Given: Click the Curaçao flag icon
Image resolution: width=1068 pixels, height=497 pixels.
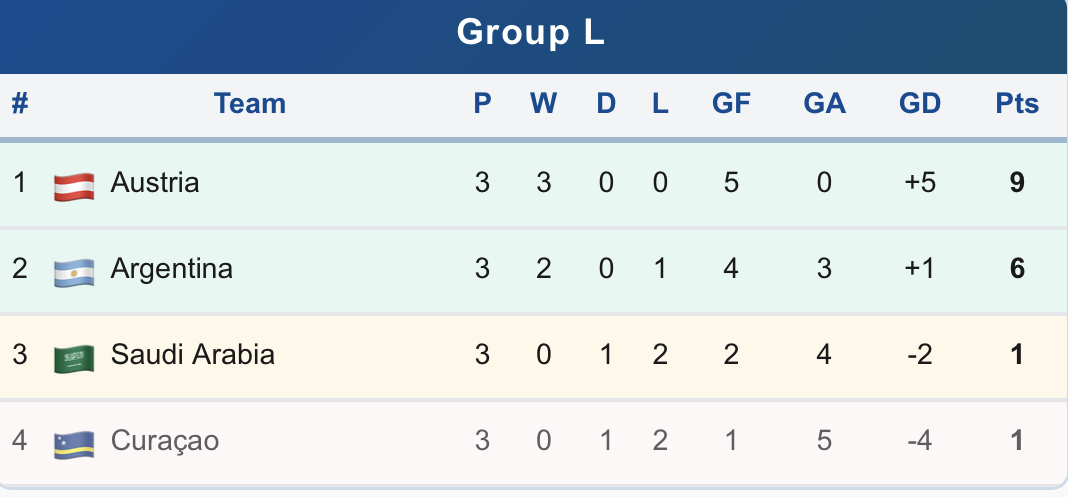Looking at the screenshot, I should click(x=74, y=443).
